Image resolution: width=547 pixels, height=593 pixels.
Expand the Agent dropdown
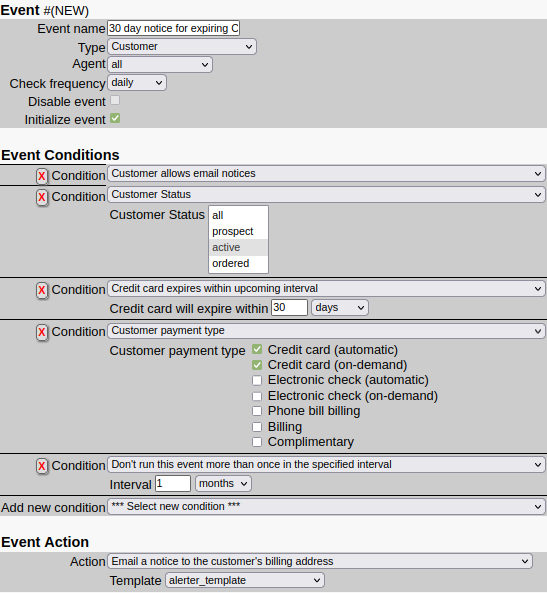[x=160, y=64]
